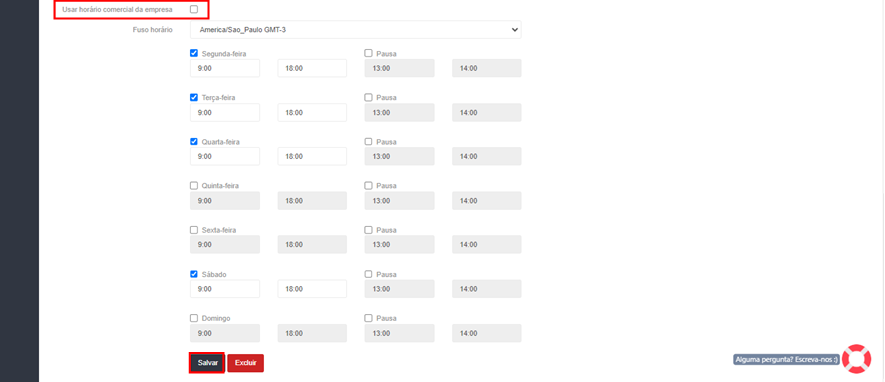This screenshot has width=885, height=382.
Task: Enable Pausa for Domingo
Action: [369, 318]
